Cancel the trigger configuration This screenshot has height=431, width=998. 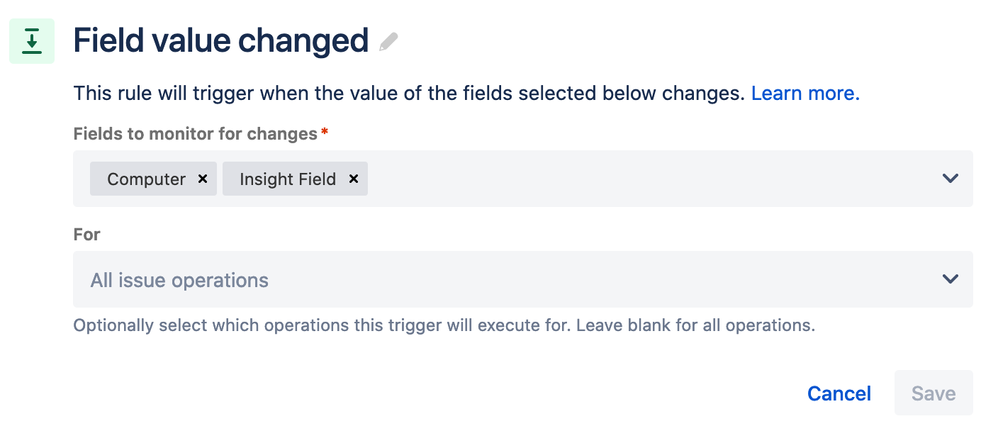click(839, 393)
